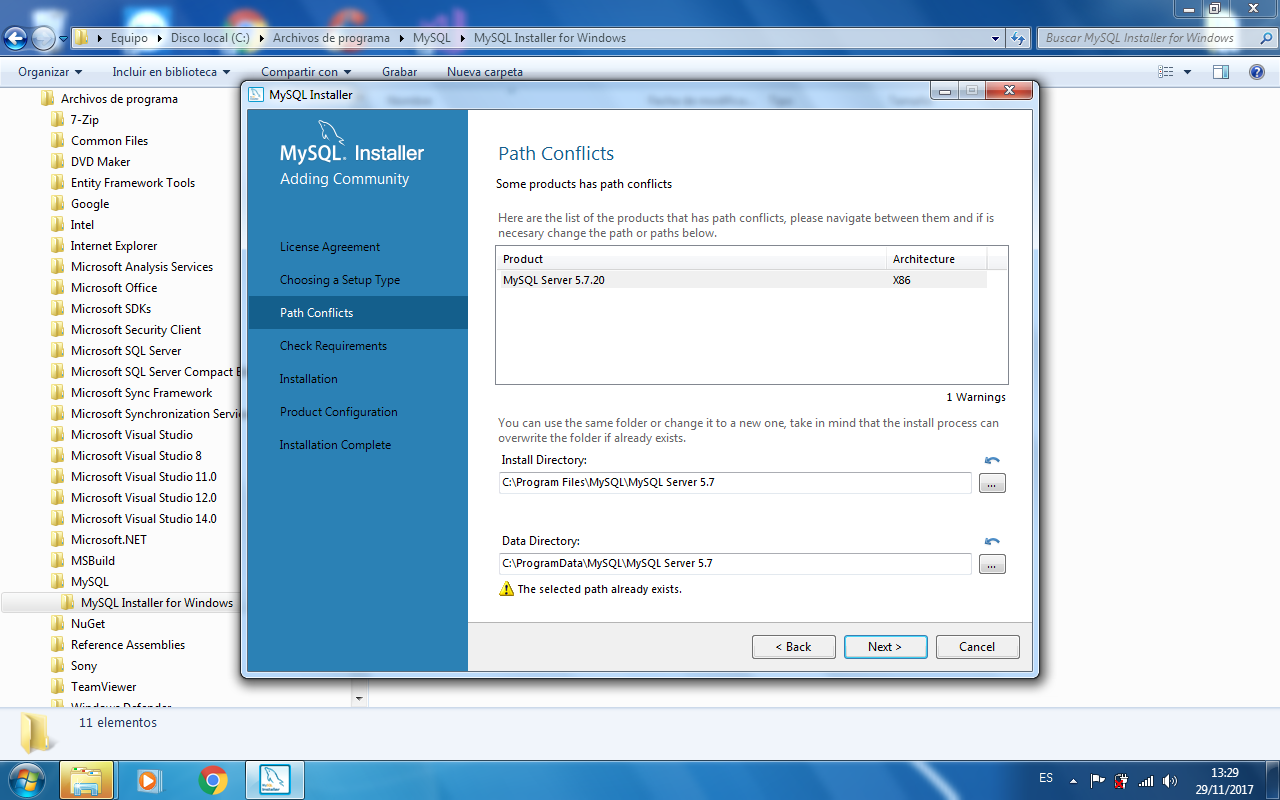
Task: Open the Windows Start button
Action: coord(26,779)
